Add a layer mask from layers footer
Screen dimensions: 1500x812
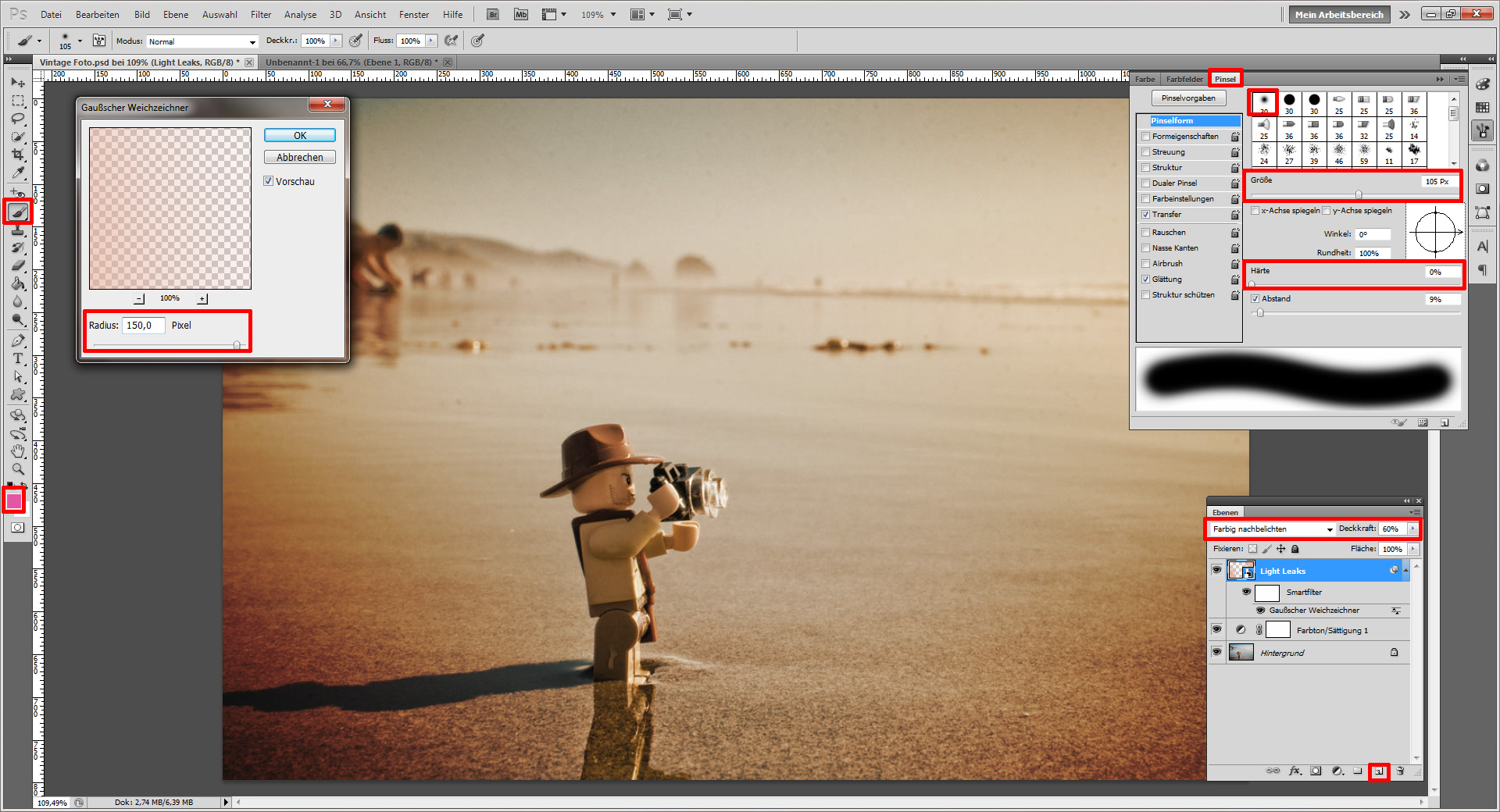coord(1316,771)
